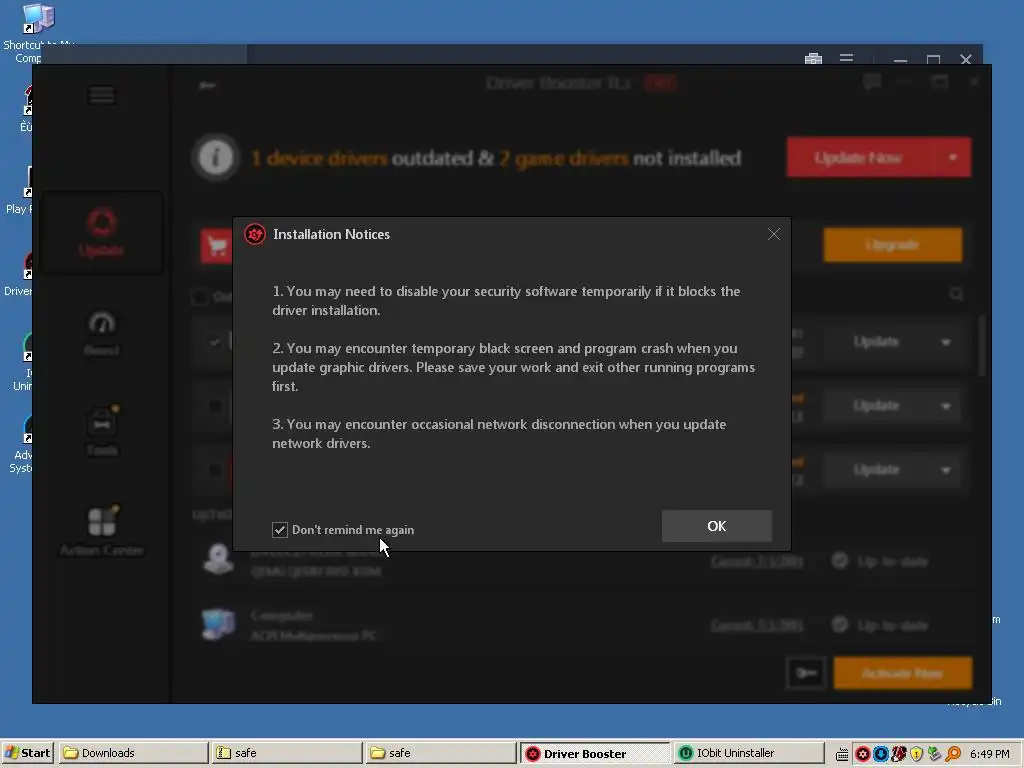Click the second driver row's Update button
Screen dimensions: 1024x768
876,406
